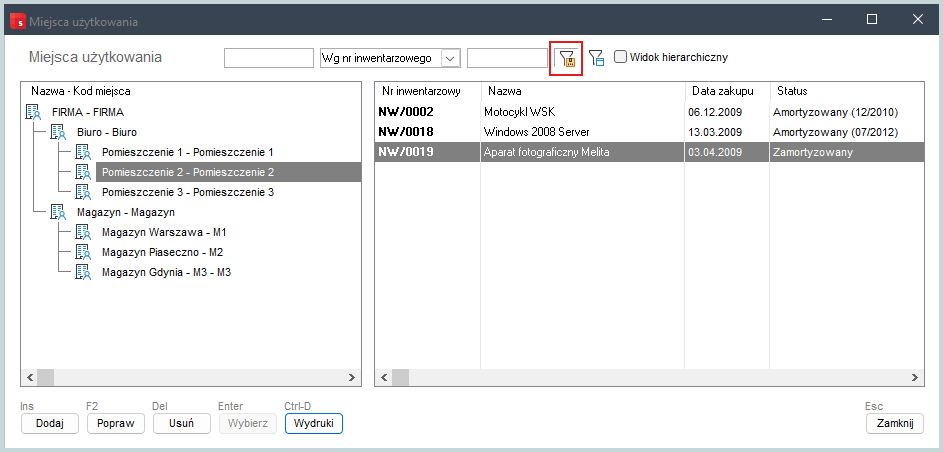Viewport: 943px width, 452px height.
Task: Select row NW/0019
Action: pyautogui.click(x=650, y=152)
